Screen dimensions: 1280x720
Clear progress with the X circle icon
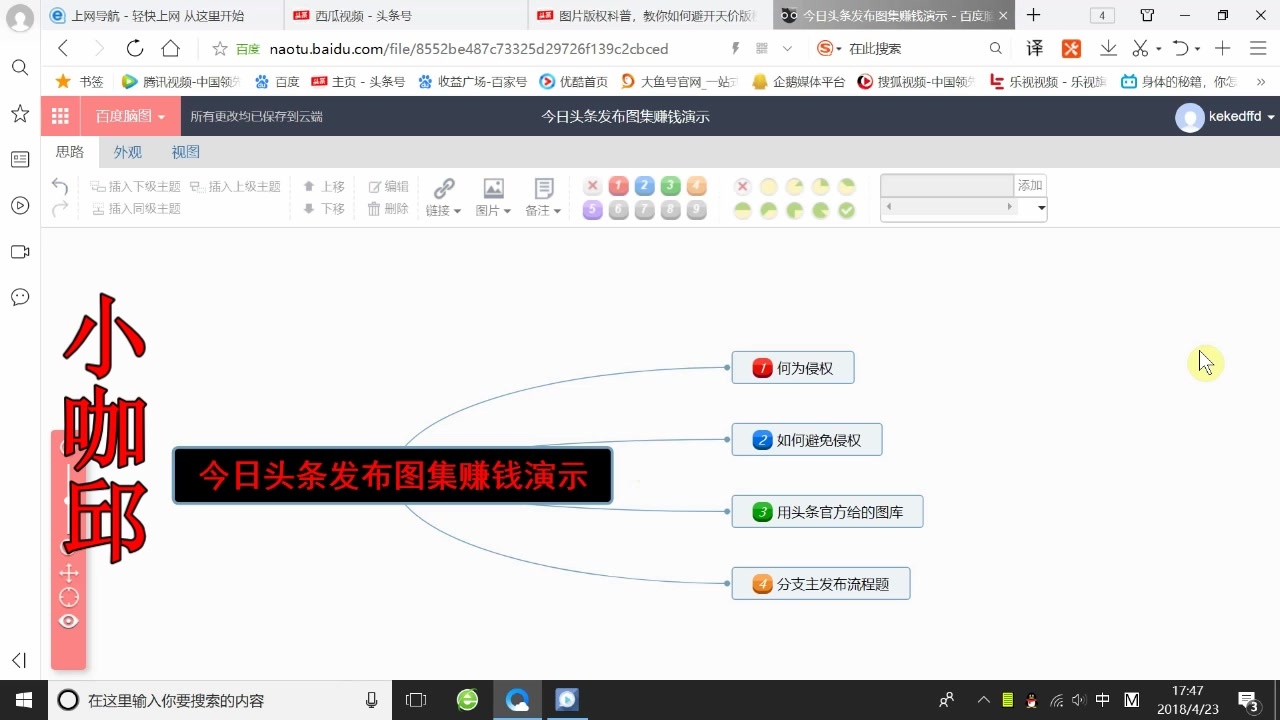(x=742, y=186)
